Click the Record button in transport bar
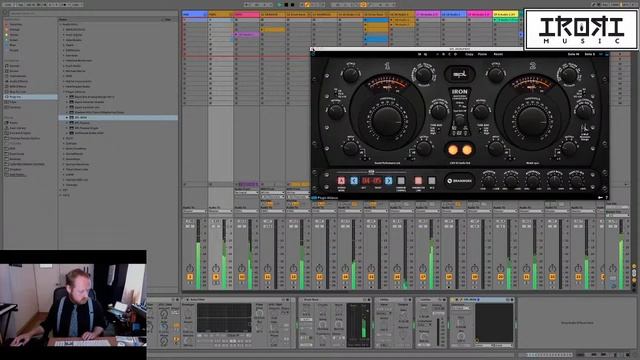This screenshot has width=640, height=360. coord(292,4)
